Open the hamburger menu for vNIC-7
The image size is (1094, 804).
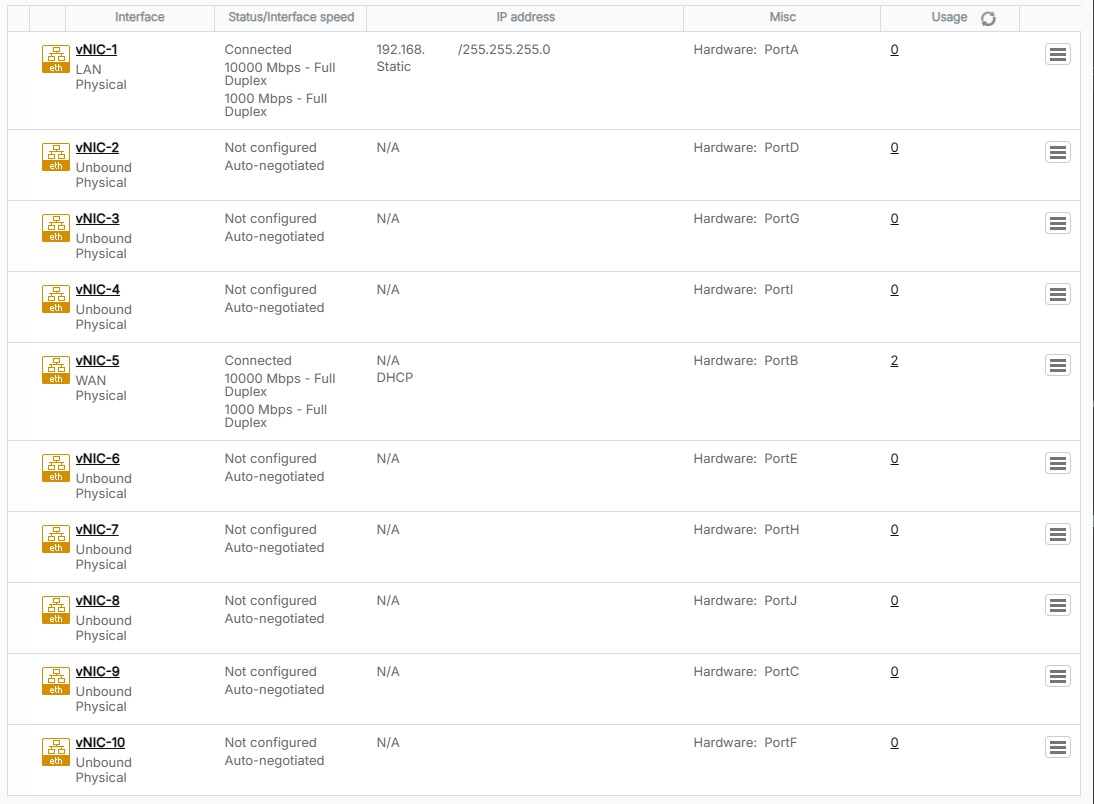click(1057, 535)
